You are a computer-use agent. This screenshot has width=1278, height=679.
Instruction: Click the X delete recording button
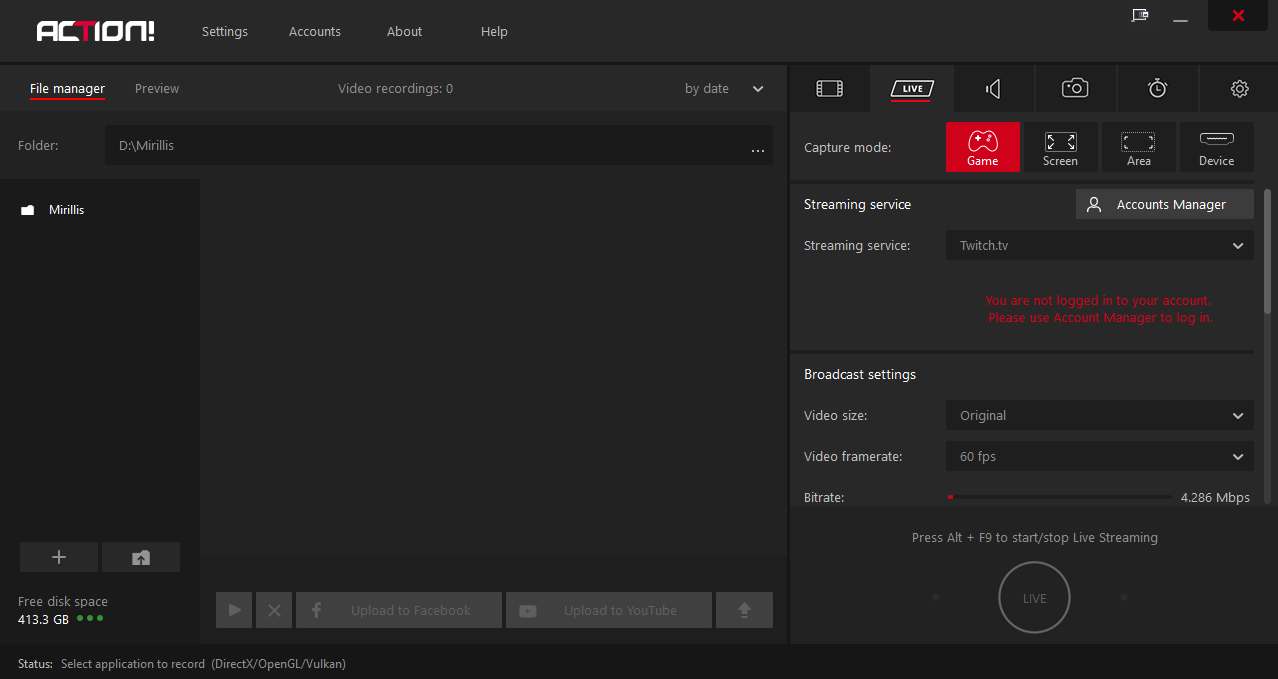pos(274,610)
